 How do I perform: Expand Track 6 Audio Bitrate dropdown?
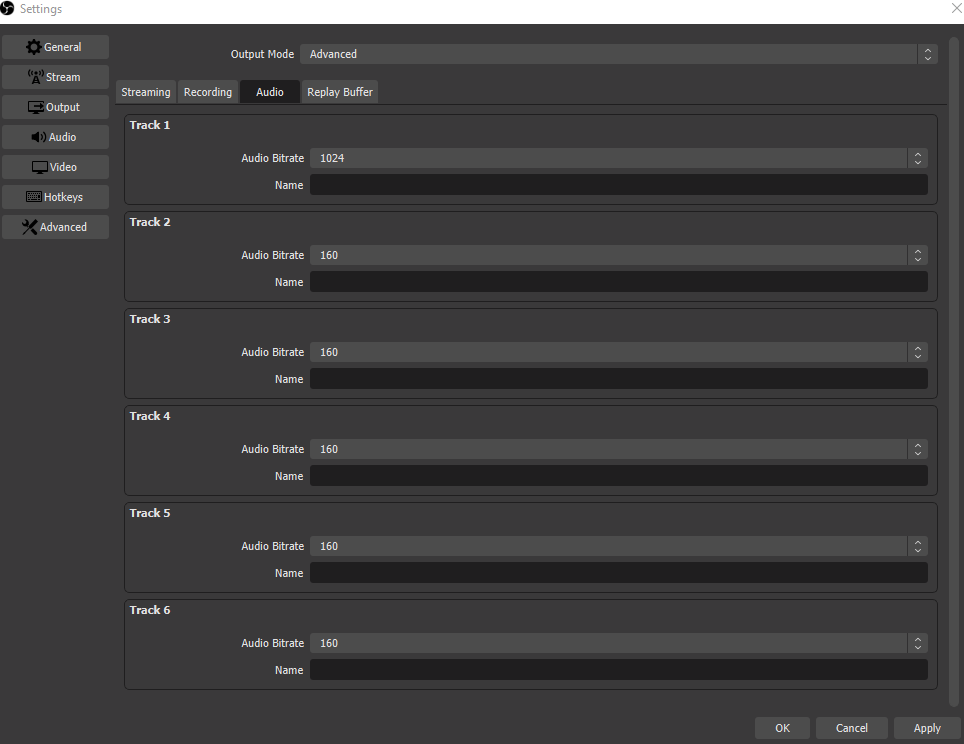[x=618, y=643]
